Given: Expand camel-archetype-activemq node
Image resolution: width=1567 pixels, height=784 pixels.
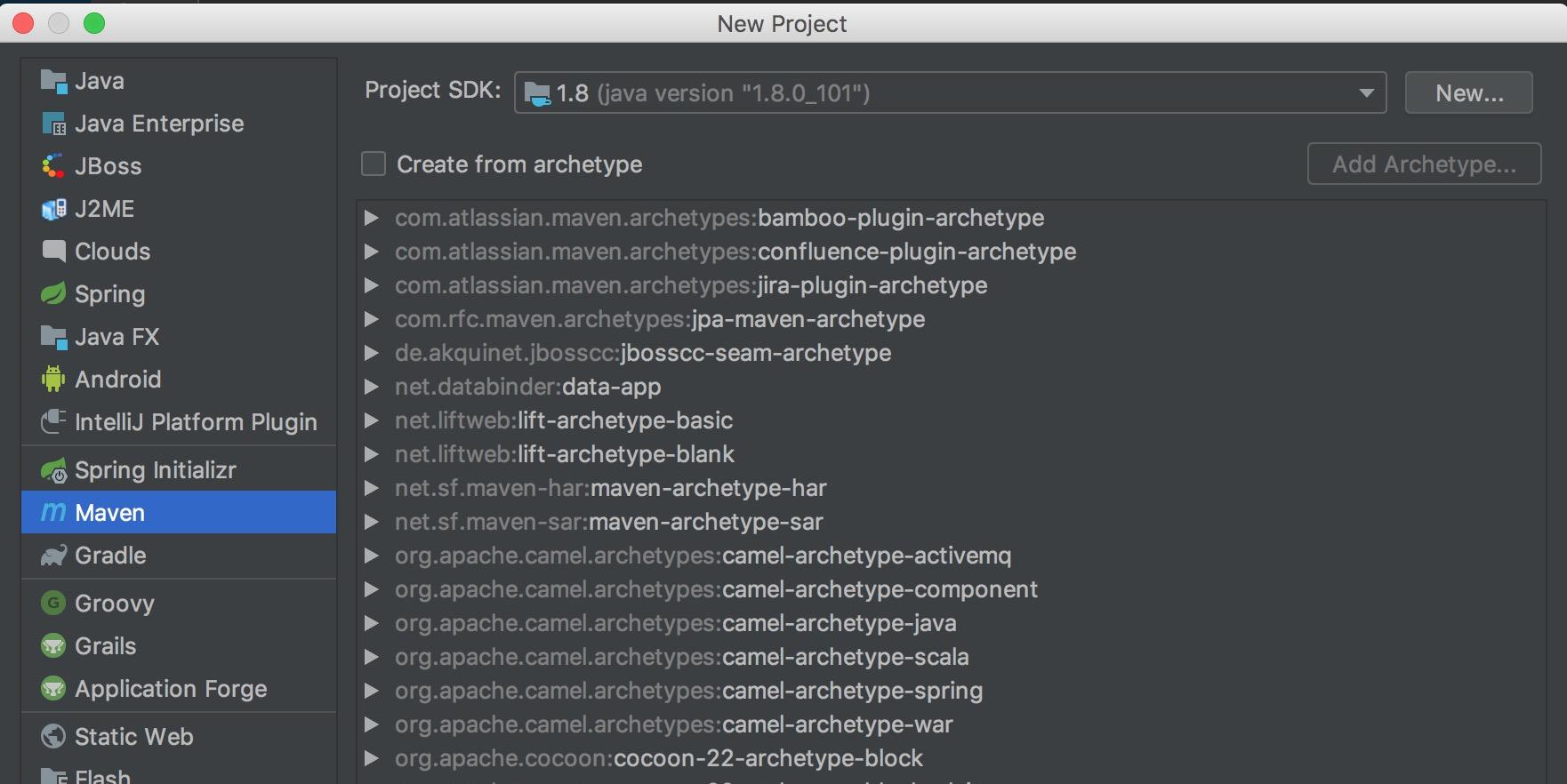Looking at the screenshot, I should click(372, 556).
